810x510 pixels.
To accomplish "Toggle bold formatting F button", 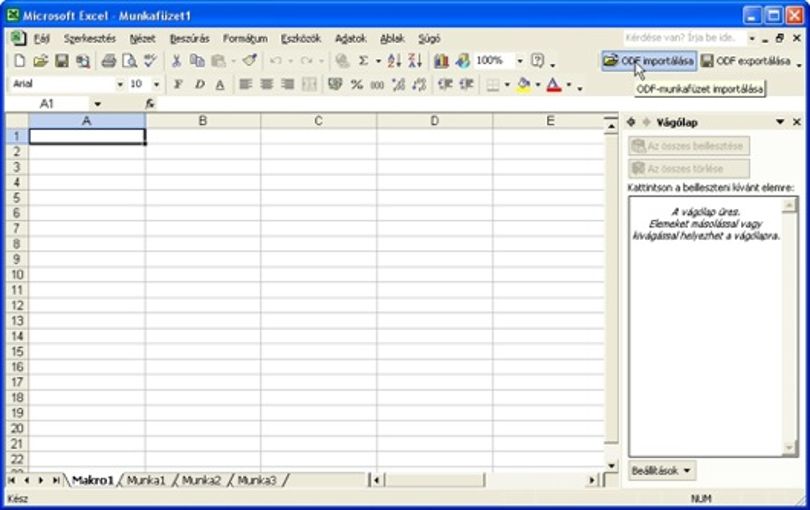I will click(x=178, y=84).
